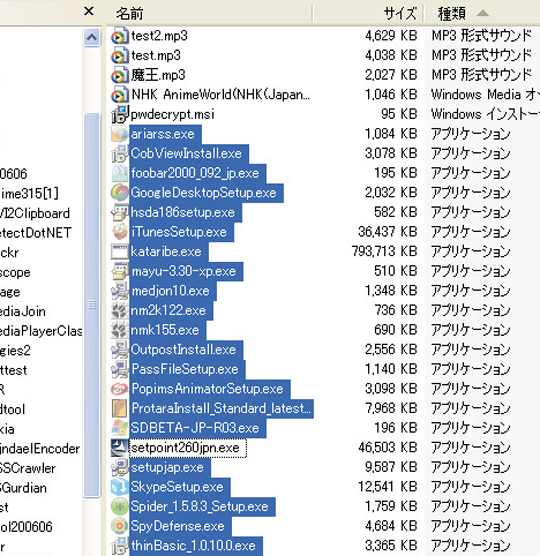The width and height of the screenshot is (540, 556).
Task: Select the file name pwdecrypt.msi
Action: point(173,115)
